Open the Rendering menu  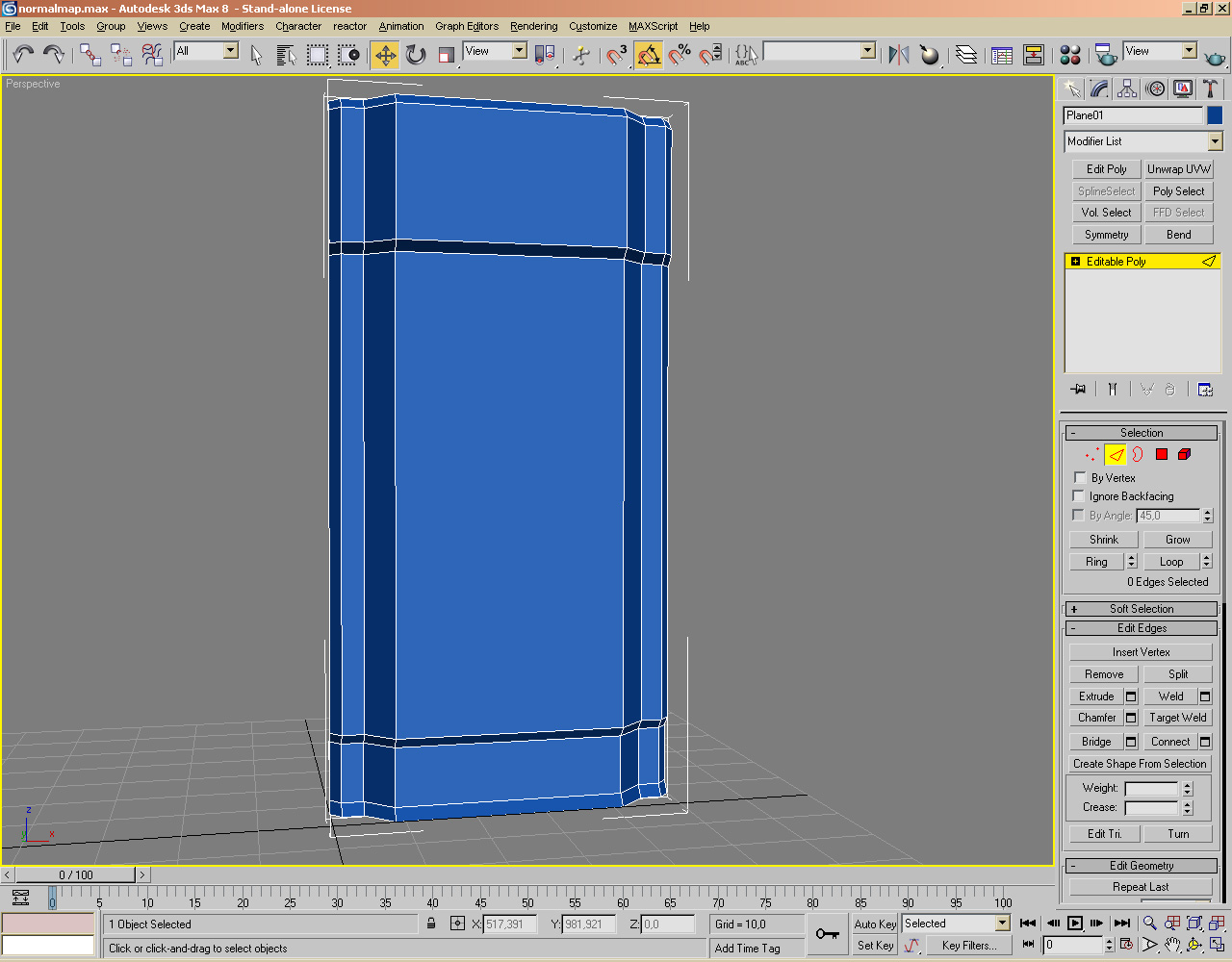click(x=533, y=26)
